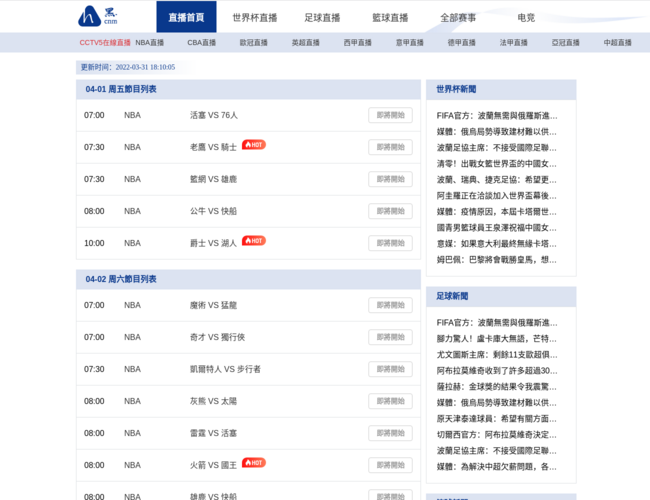Open news 波兰、瑞典、捷克足协：希望更…

[497, 180]
